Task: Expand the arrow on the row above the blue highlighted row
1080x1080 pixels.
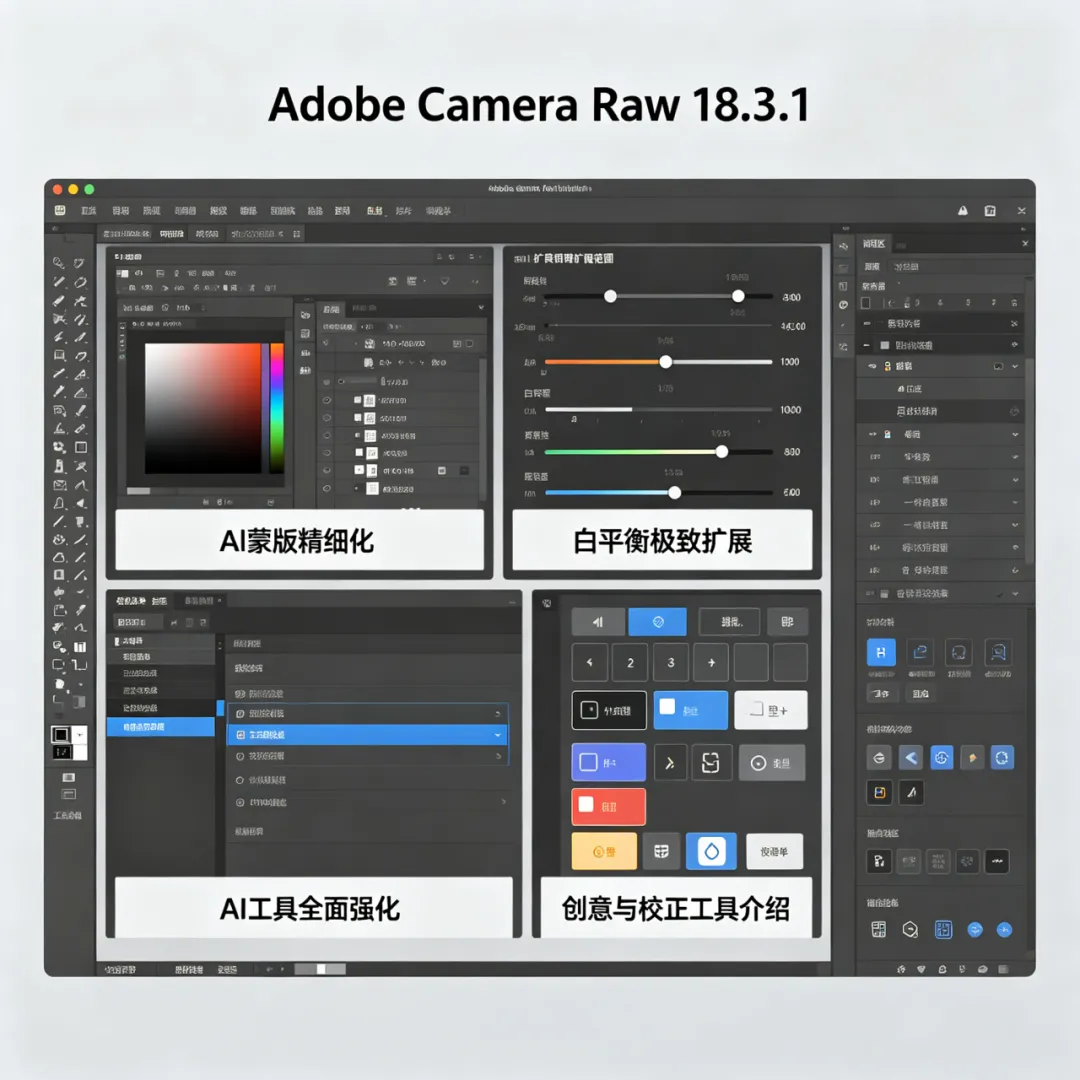Action: coord(497,714)
